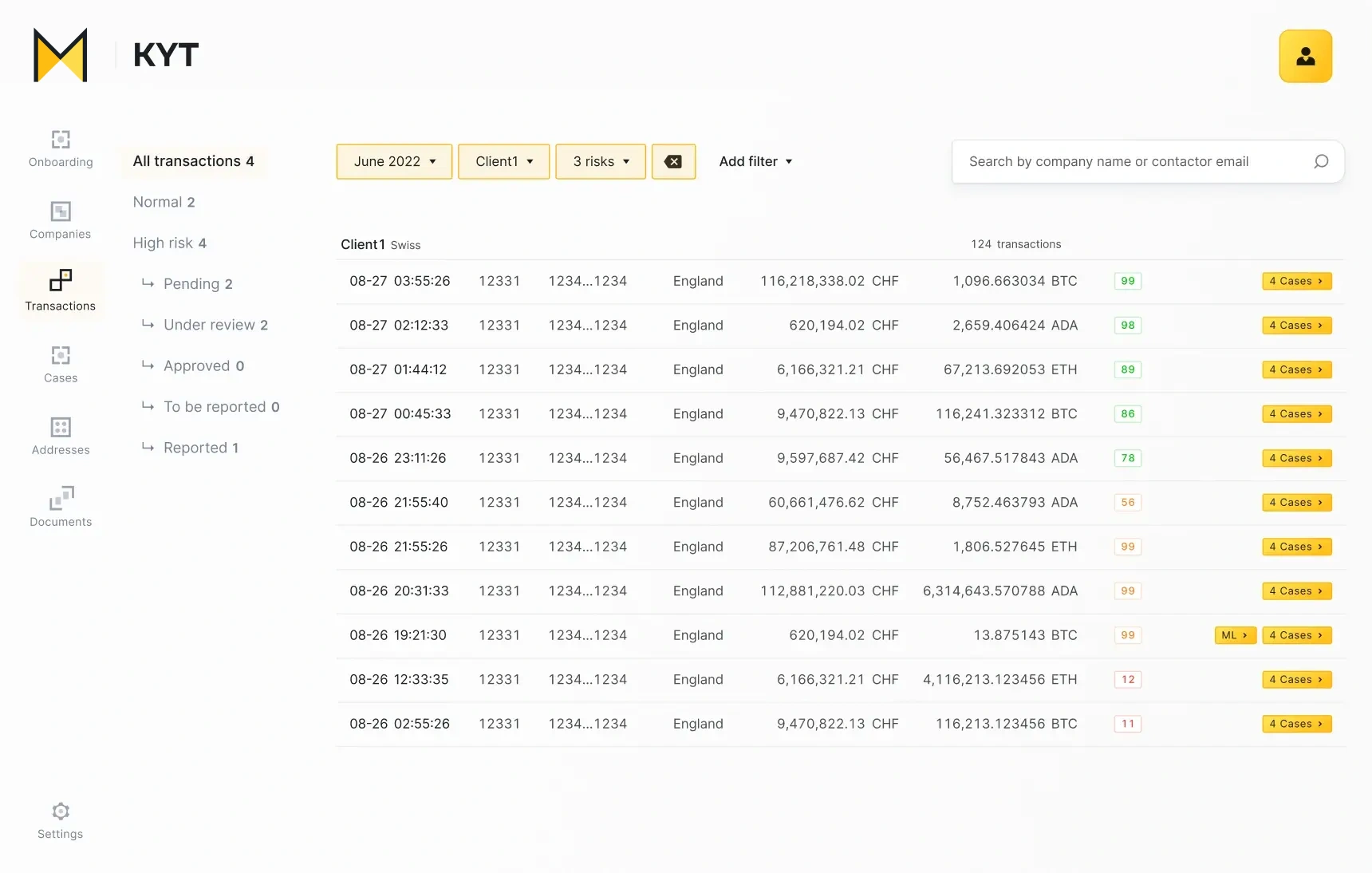Open the Add filter menu
Viewport: 1372px width, 873px height.
(x=755, y=161)
